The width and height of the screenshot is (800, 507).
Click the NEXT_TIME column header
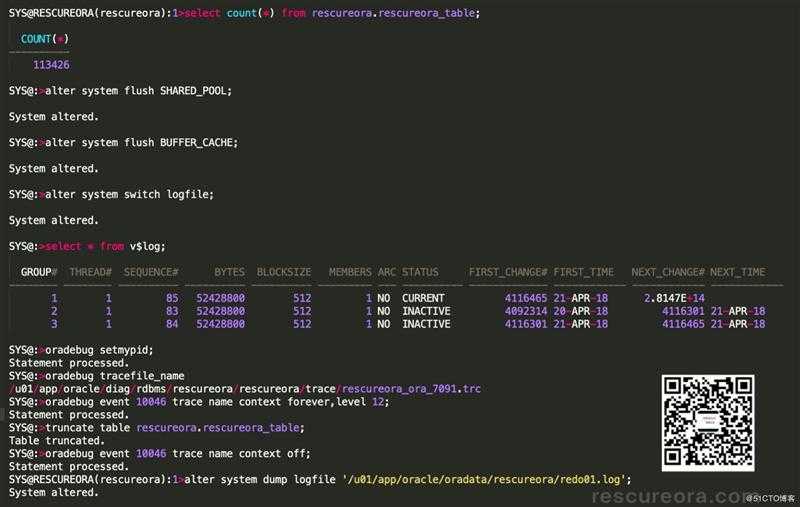(x=737, y=272)
